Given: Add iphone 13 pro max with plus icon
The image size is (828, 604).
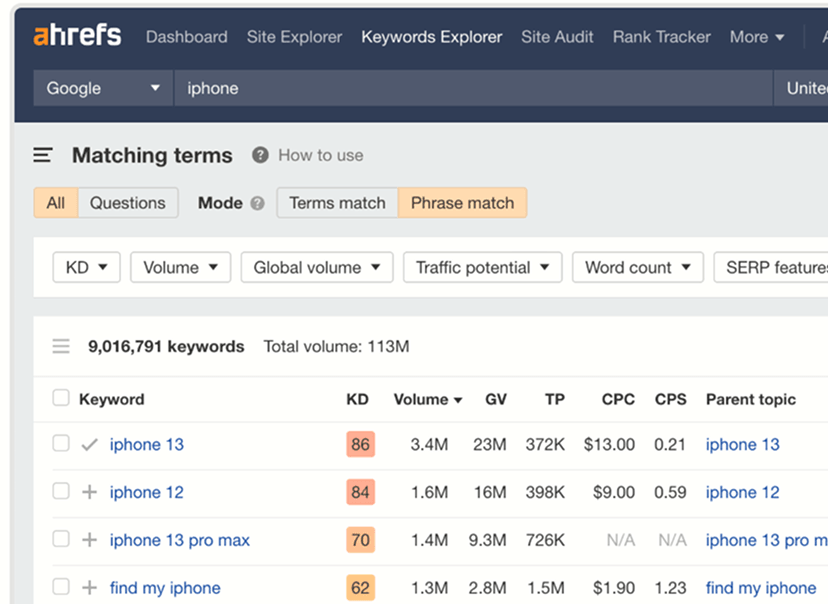Looking at the screenshot, I should tap(90, 540).
